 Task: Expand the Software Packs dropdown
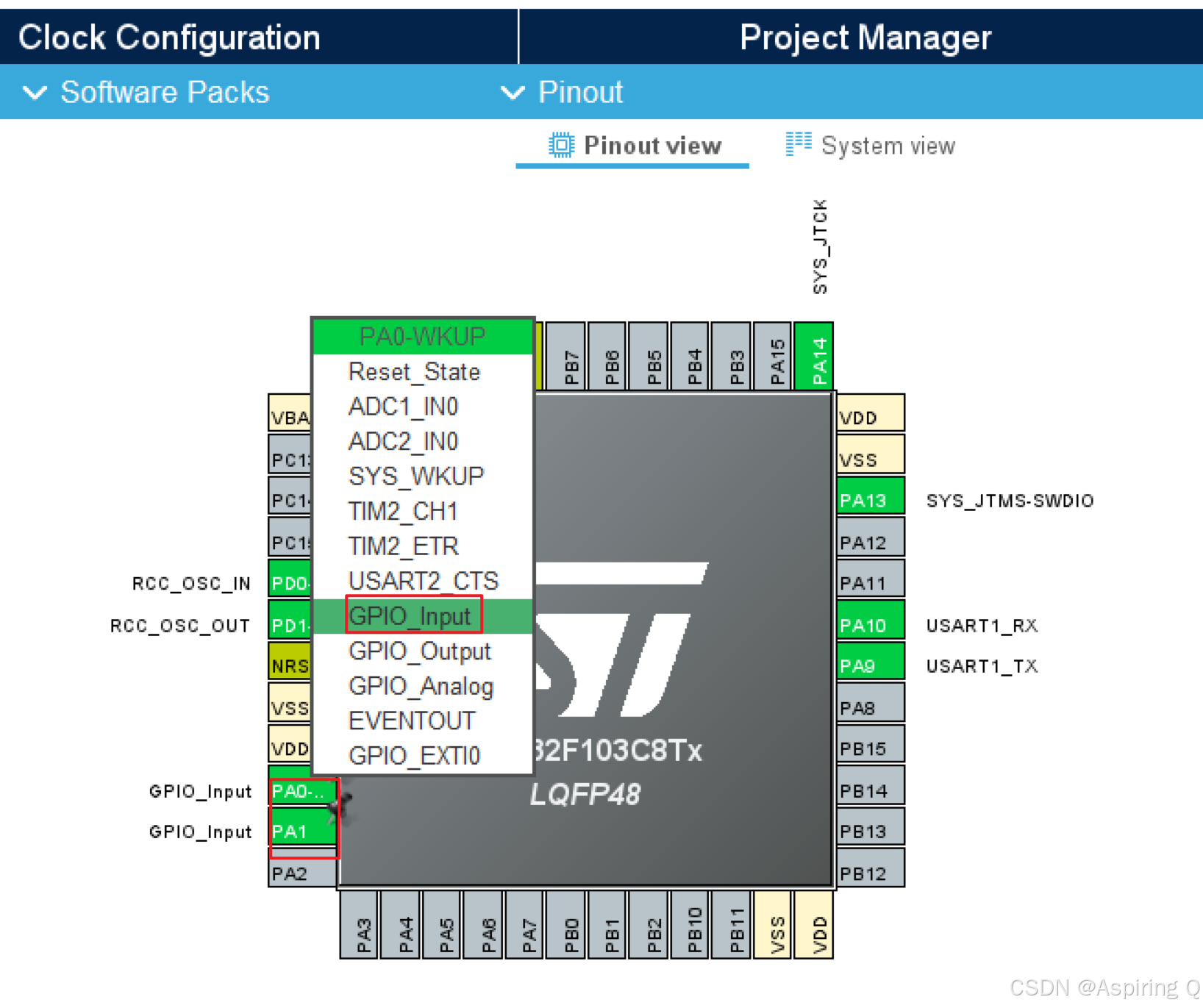click(147, 92)
